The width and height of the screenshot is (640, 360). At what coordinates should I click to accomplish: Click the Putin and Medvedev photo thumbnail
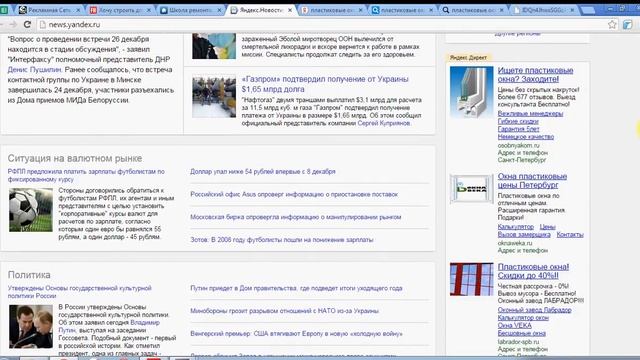(31, 327)
